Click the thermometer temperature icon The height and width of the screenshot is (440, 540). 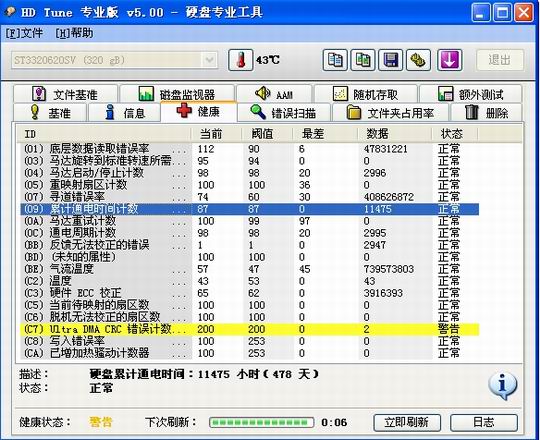click(241, 60)
